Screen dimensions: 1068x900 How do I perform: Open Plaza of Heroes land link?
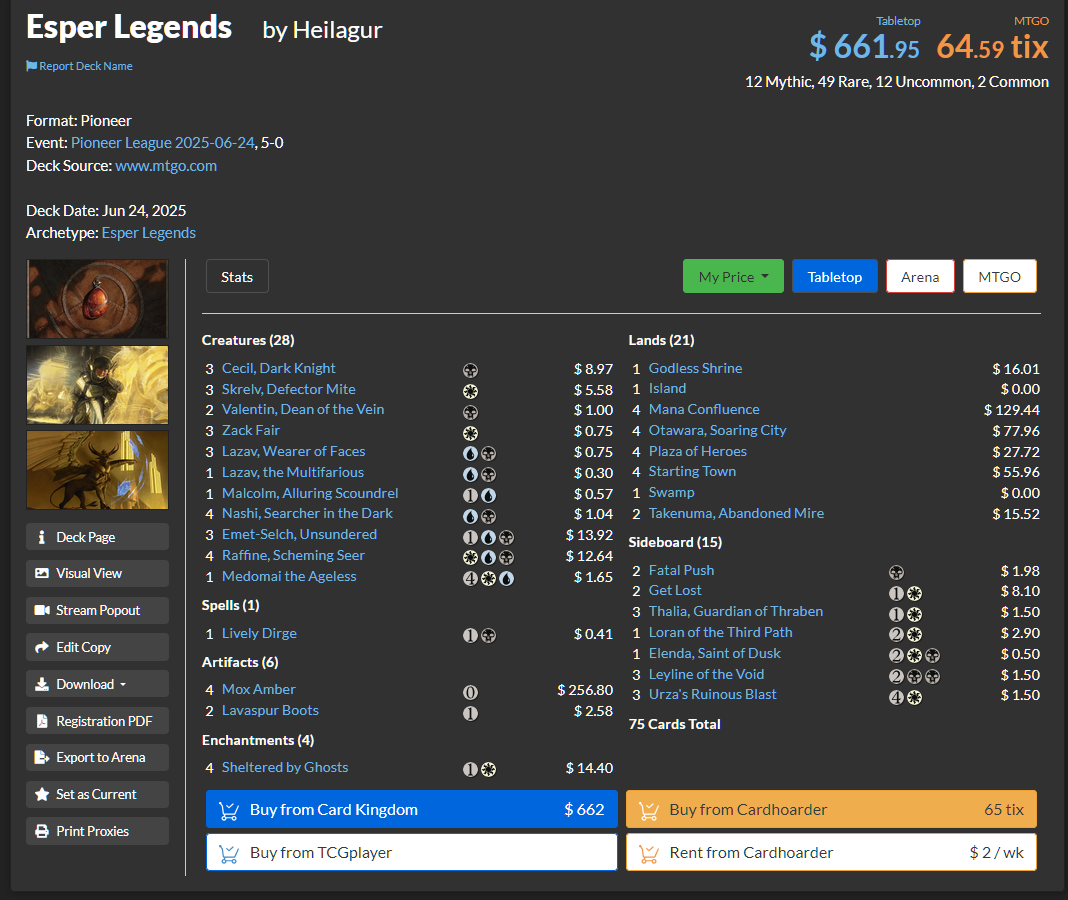click(x=697, y=451)
